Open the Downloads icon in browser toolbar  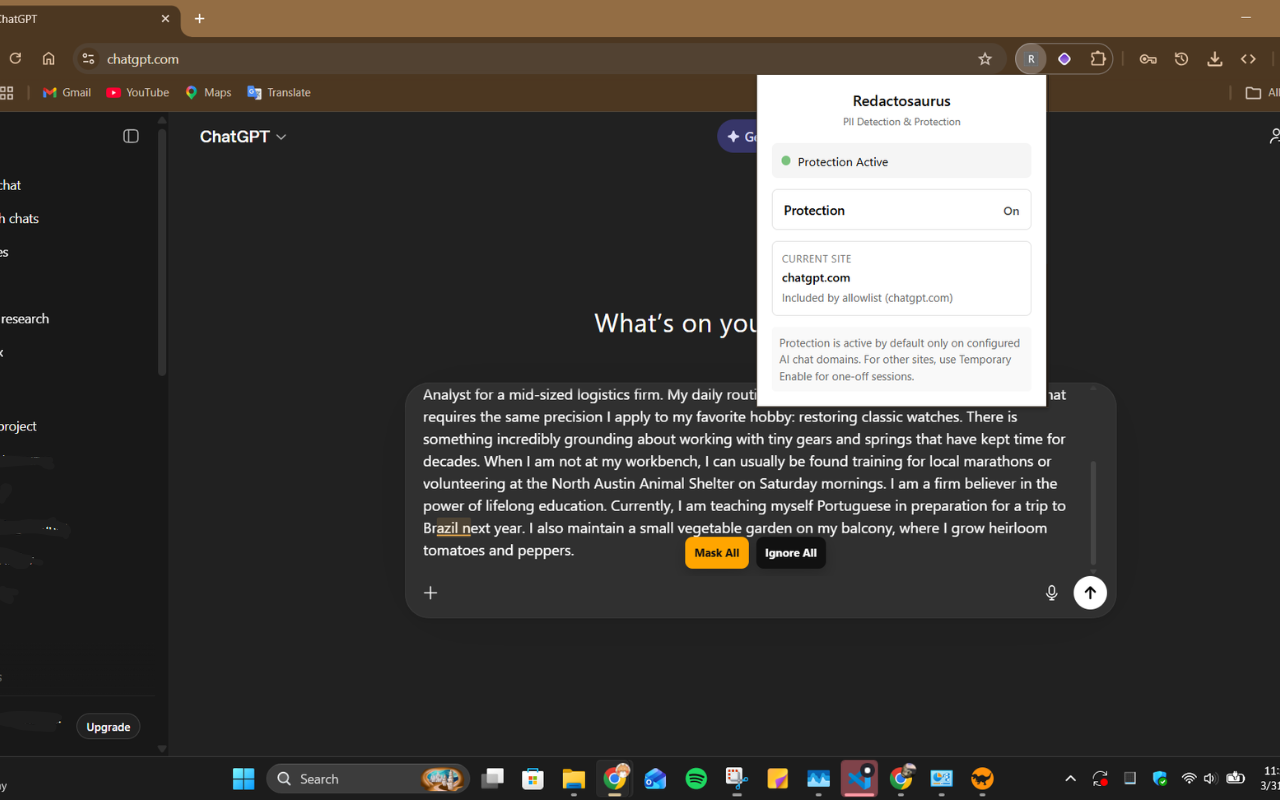click(1214, 59)
